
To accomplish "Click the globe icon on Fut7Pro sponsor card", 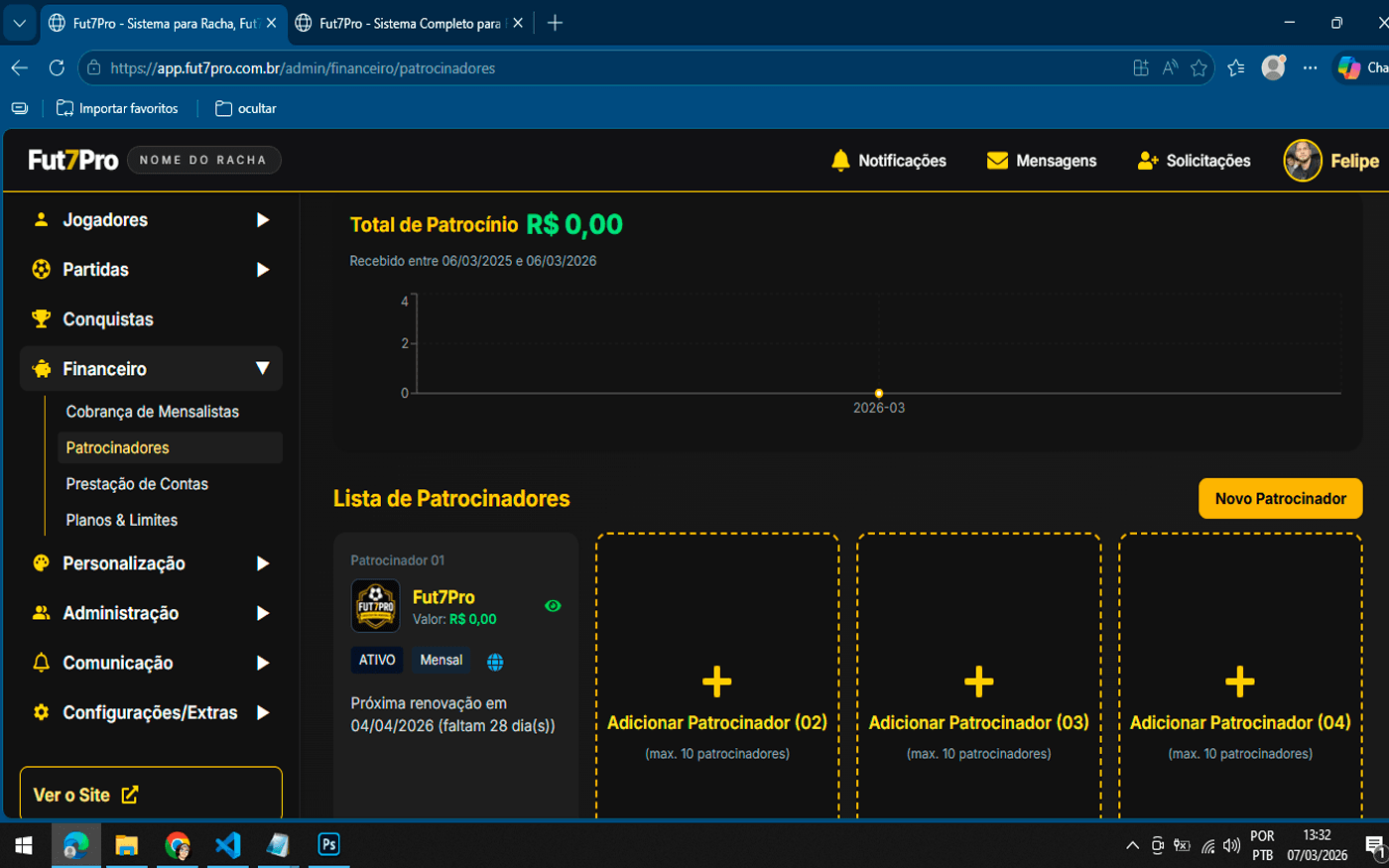I will [495, 662].
